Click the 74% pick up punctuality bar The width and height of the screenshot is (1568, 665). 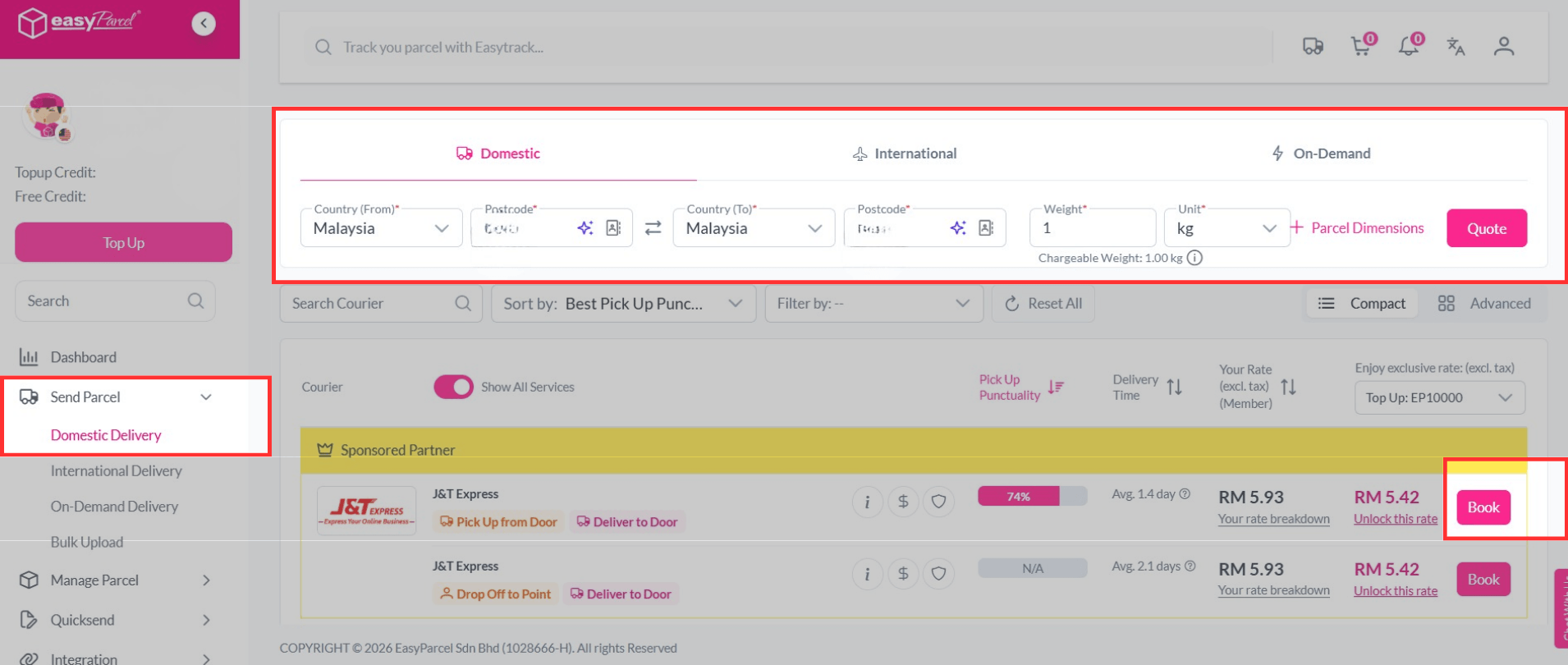coord(1032,497)
